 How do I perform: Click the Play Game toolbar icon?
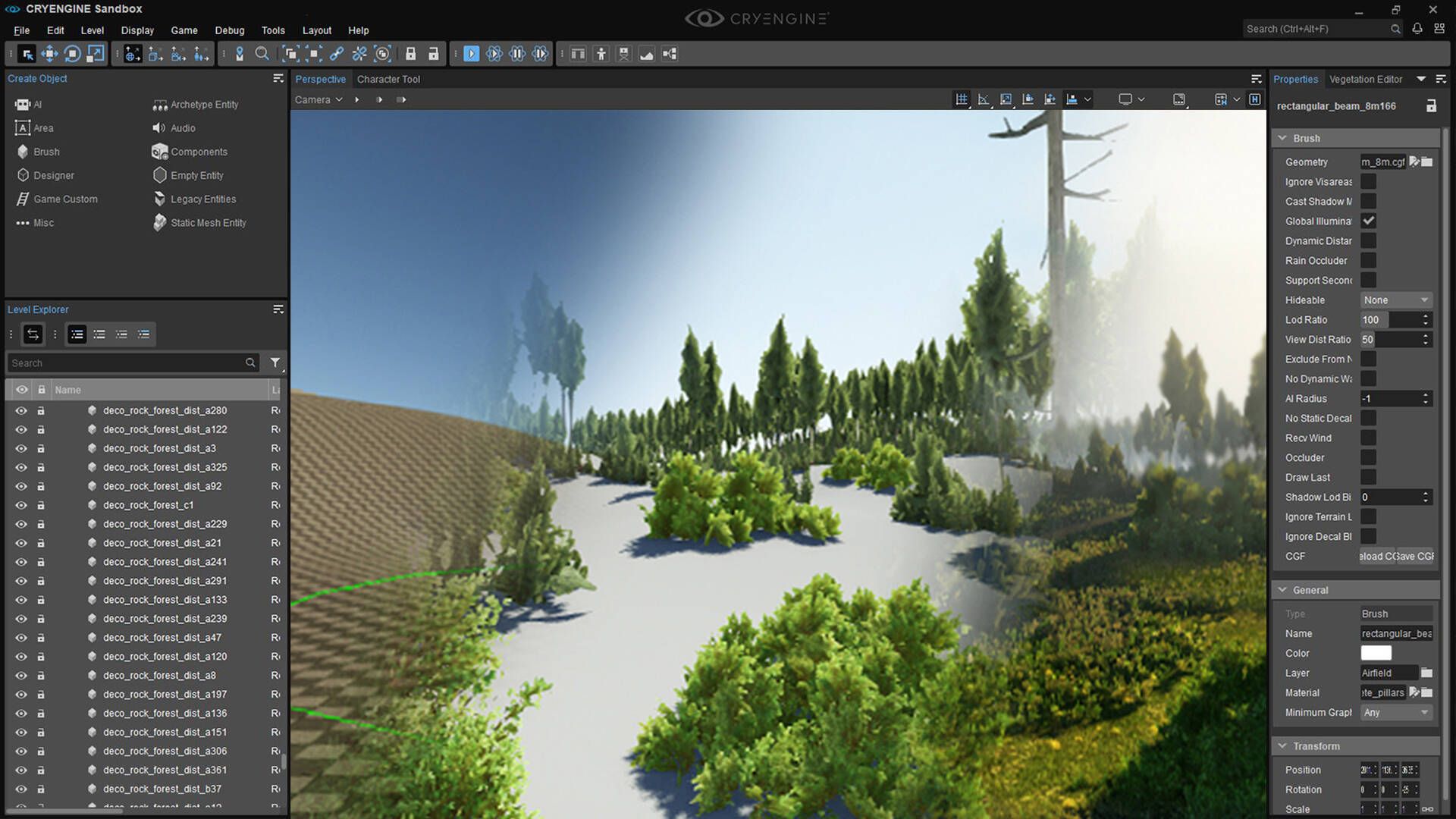[472, 53]
